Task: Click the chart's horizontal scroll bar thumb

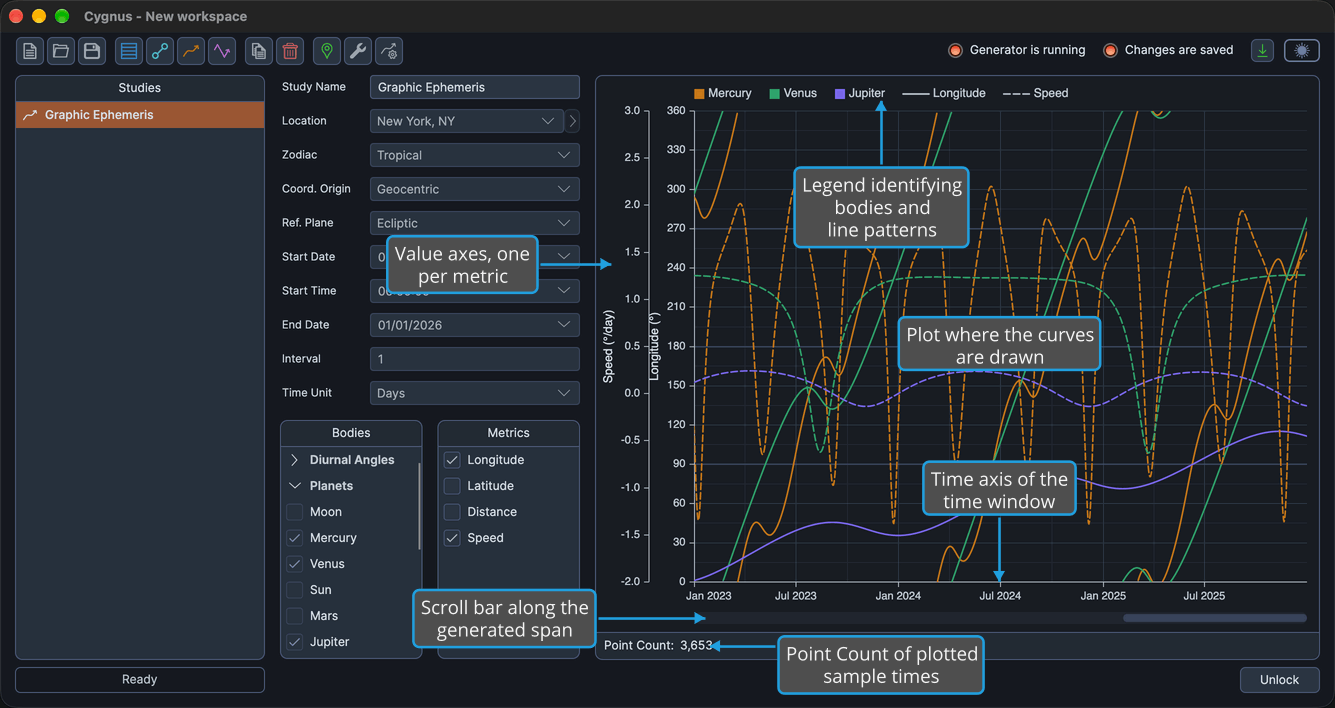Action: (1214, 618)
